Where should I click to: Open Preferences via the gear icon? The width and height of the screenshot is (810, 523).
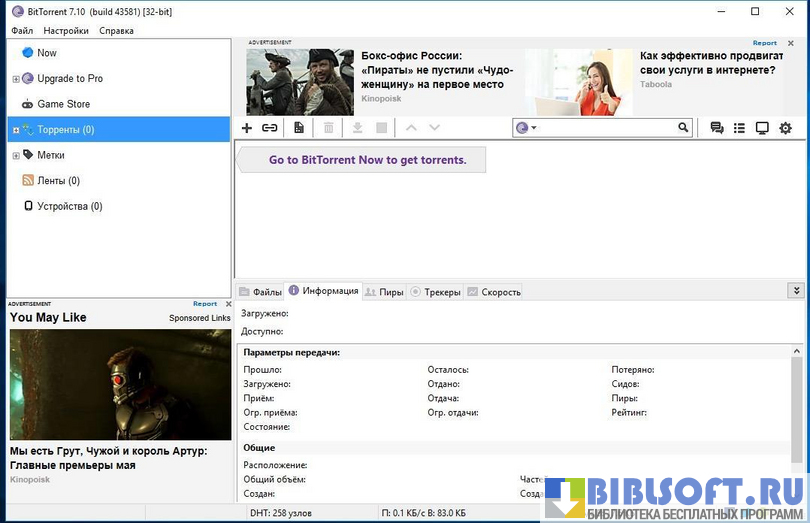tap(785, 128)
